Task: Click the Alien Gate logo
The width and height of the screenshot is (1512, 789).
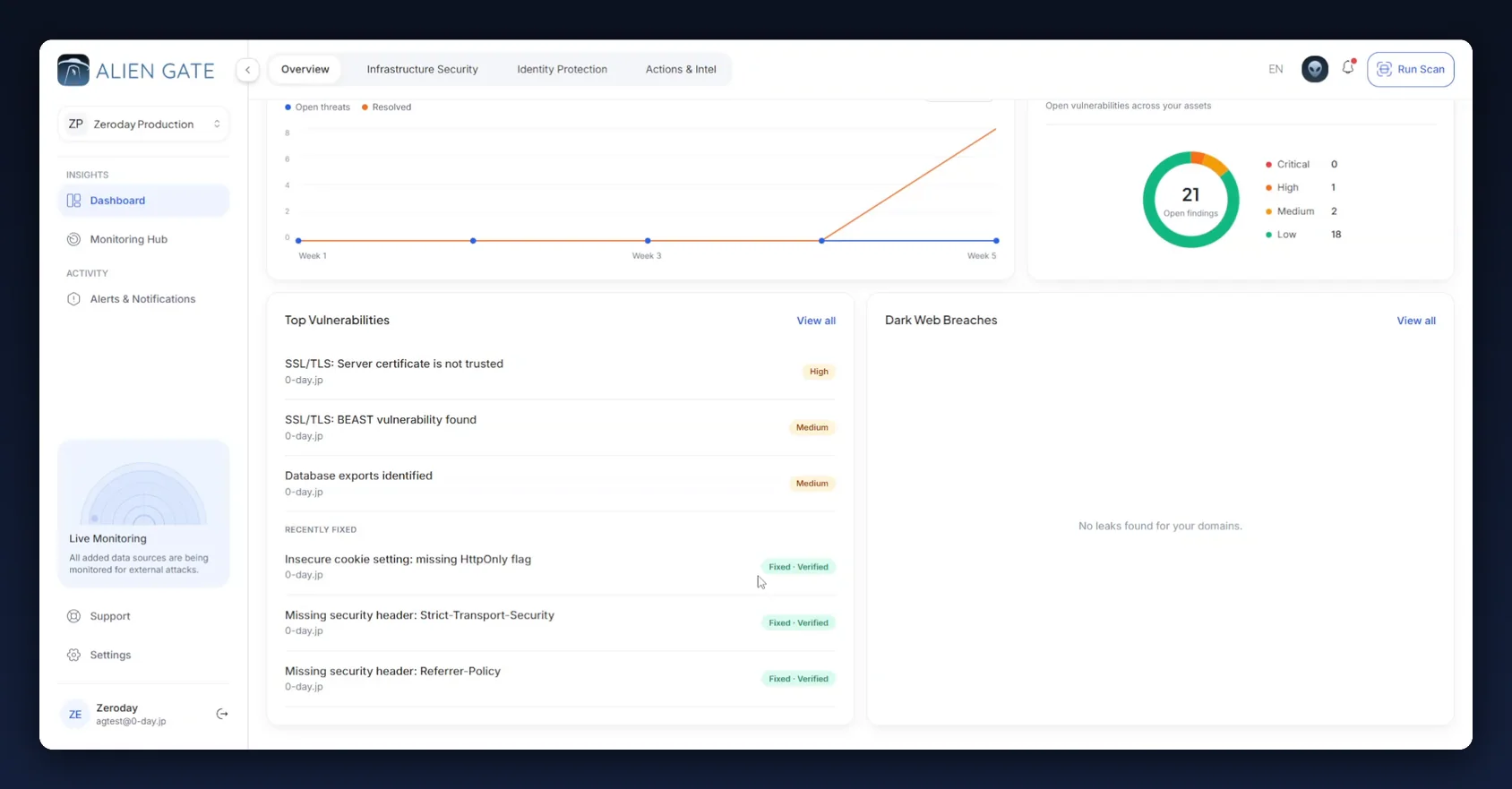Action: pyautogui.click(x=136, y=71)
